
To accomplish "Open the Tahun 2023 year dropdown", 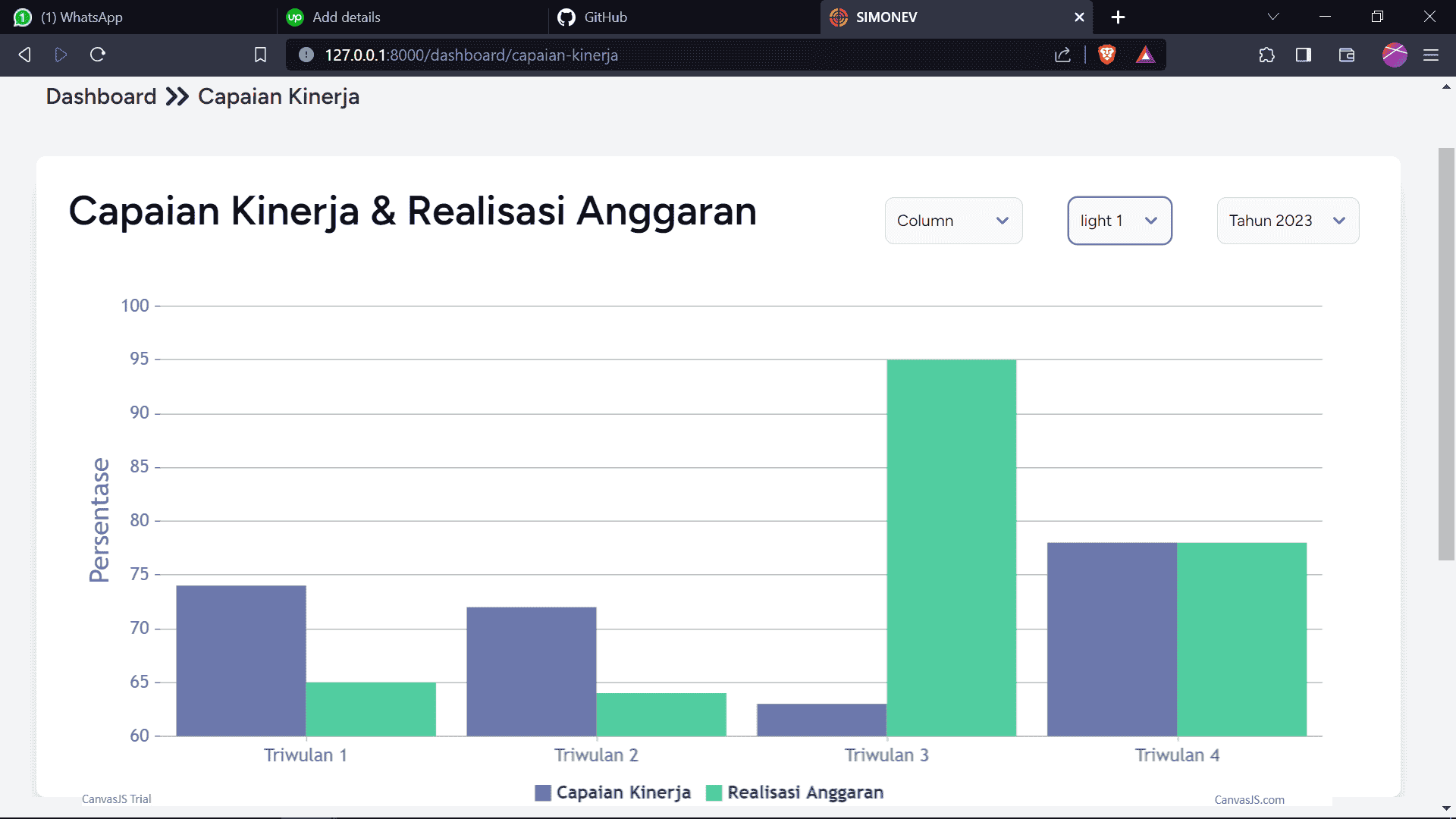I will click(x=1287, y=221).
